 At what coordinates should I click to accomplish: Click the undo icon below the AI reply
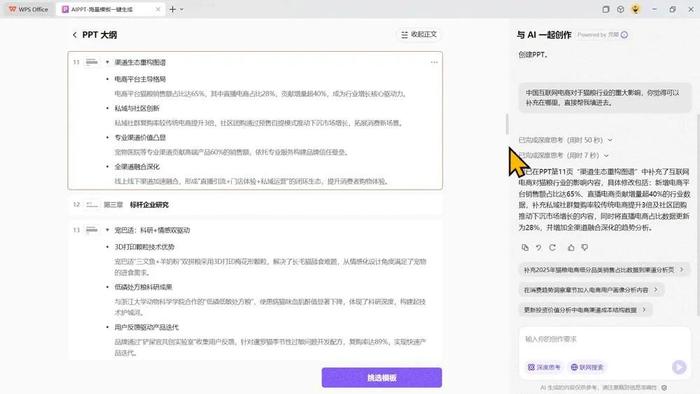coord(539,247)
